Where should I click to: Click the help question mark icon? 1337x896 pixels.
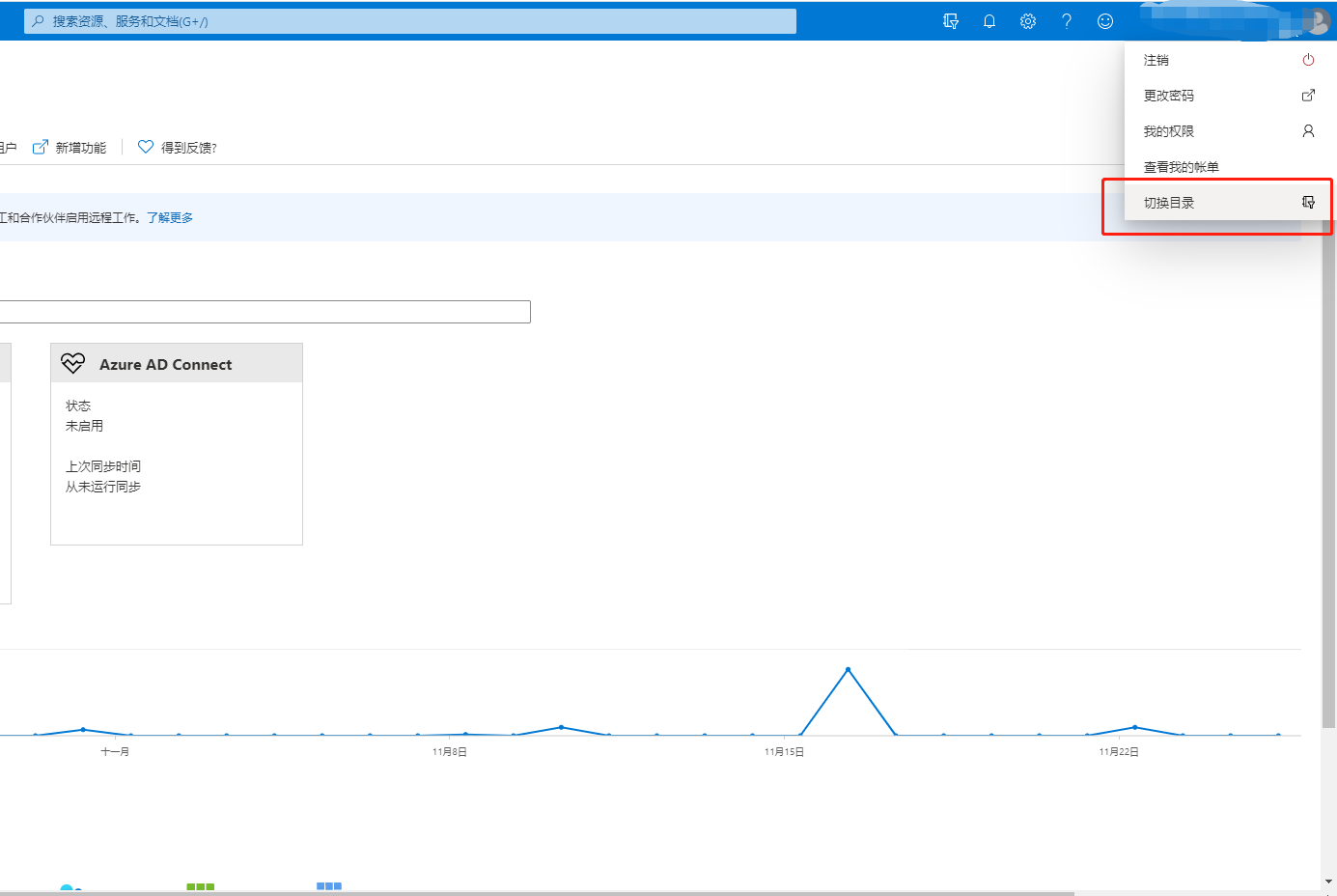click(x=1067, y=21)
